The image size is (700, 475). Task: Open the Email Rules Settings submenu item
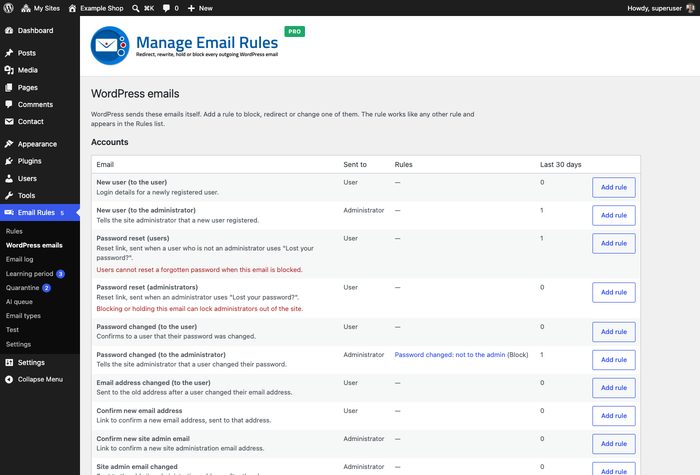tap(18, 344)
